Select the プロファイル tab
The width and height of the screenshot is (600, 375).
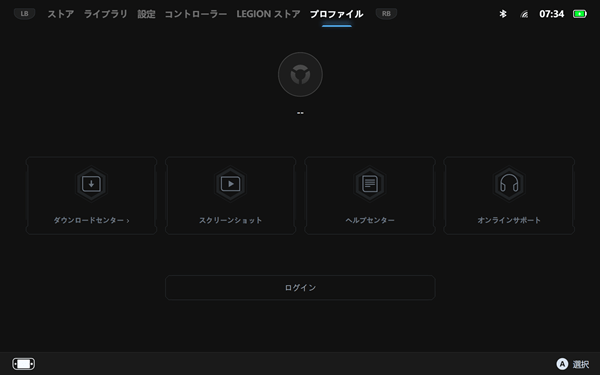pos(336,14)
